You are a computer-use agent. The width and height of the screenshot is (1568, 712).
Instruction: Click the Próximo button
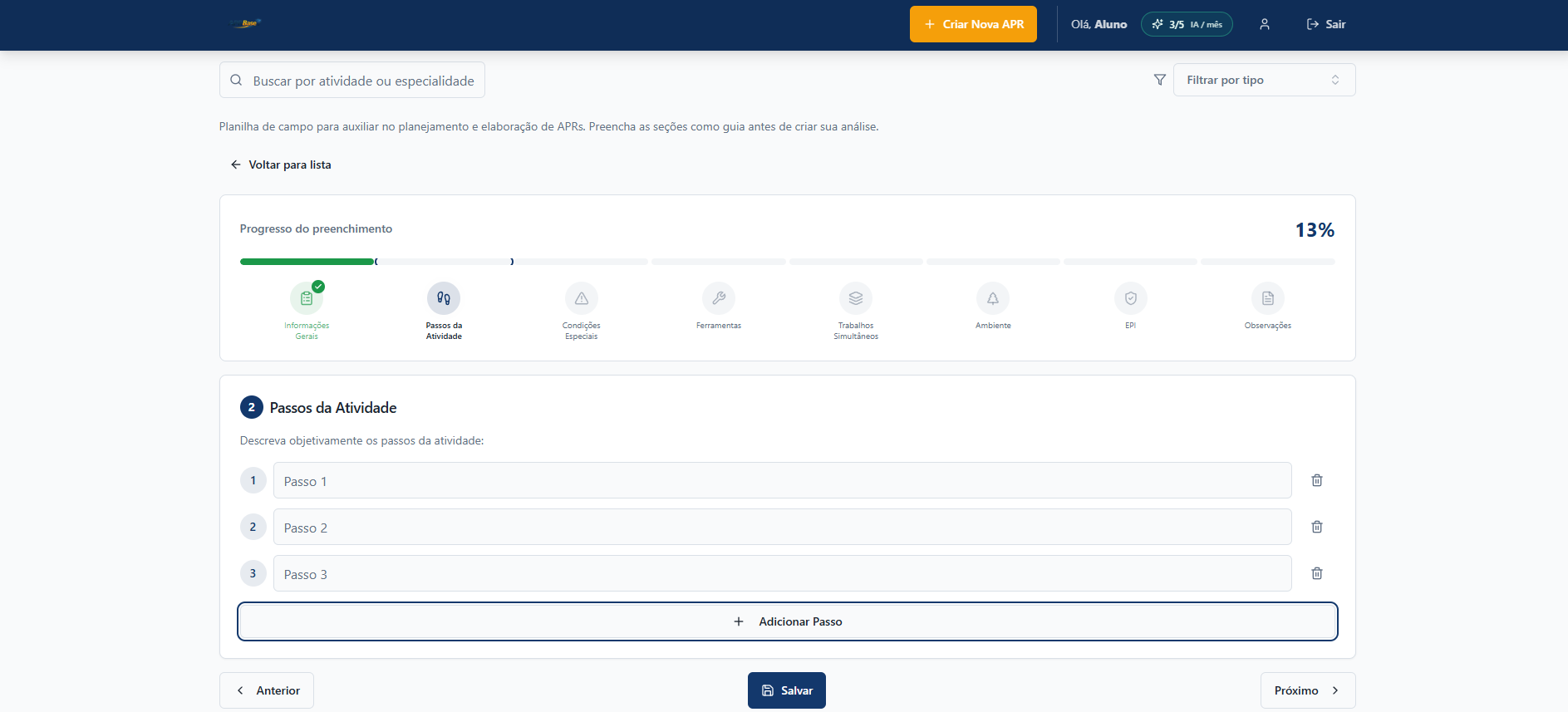pos(1308,690)
